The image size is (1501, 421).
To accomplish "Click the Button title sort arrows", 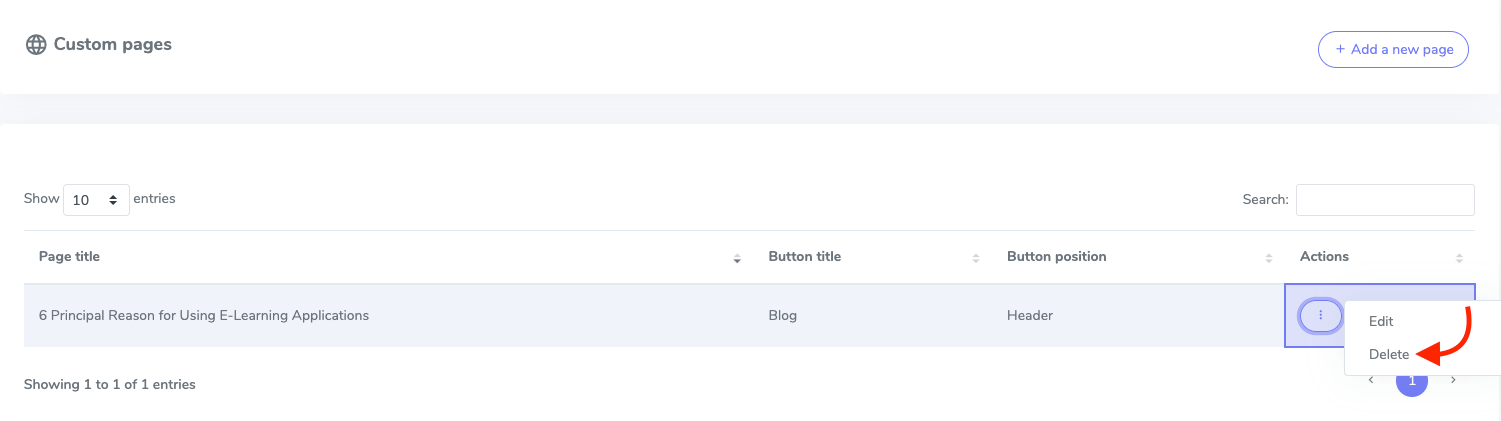I will [976, 258].
